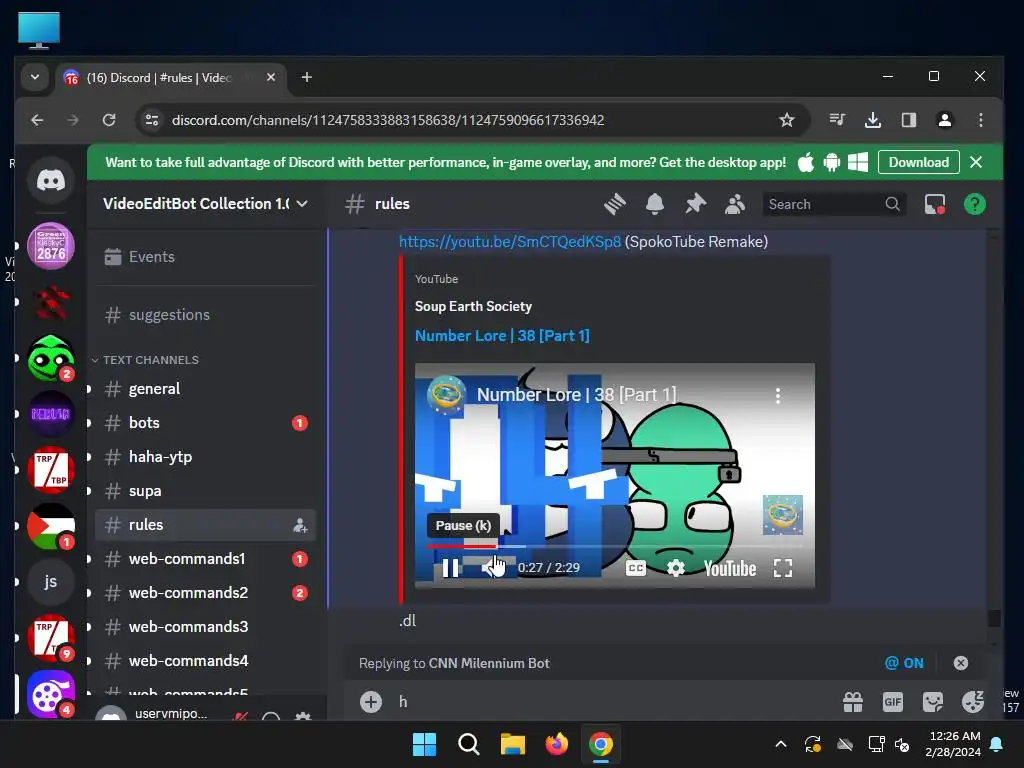Open notification settings bell in header
The image size is (1024, 768).
655,204
